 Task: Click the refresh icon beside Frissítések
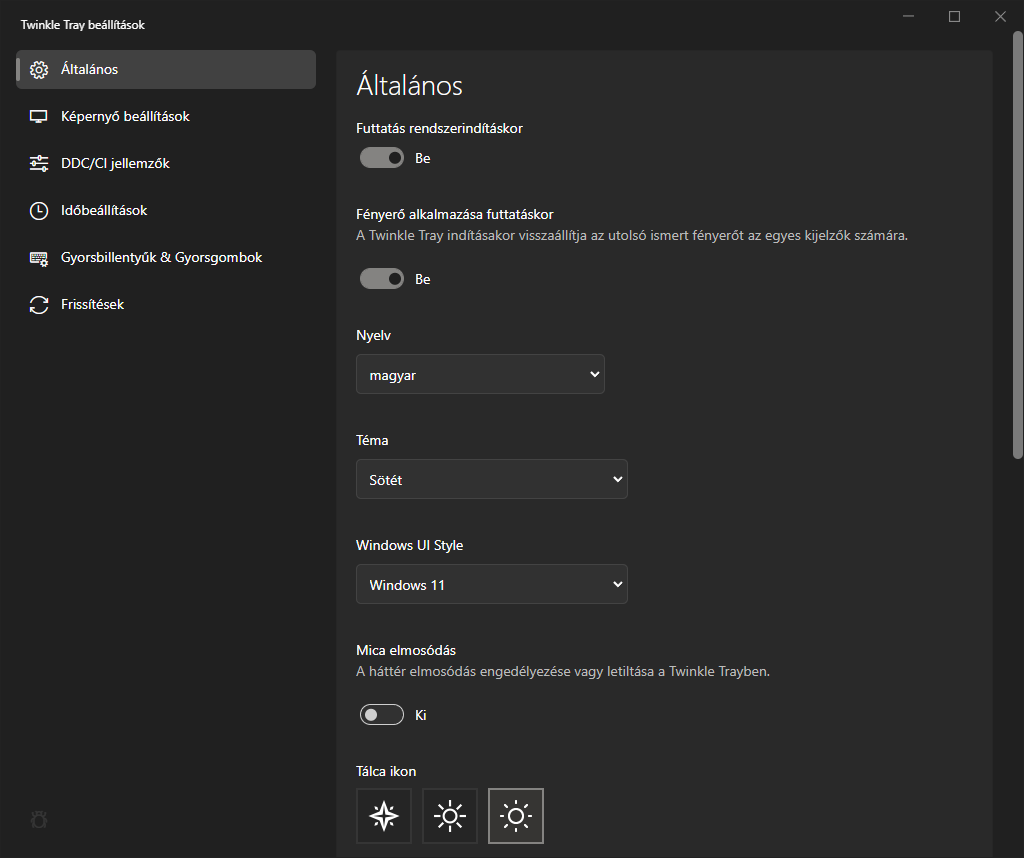[x=39, y=305]
